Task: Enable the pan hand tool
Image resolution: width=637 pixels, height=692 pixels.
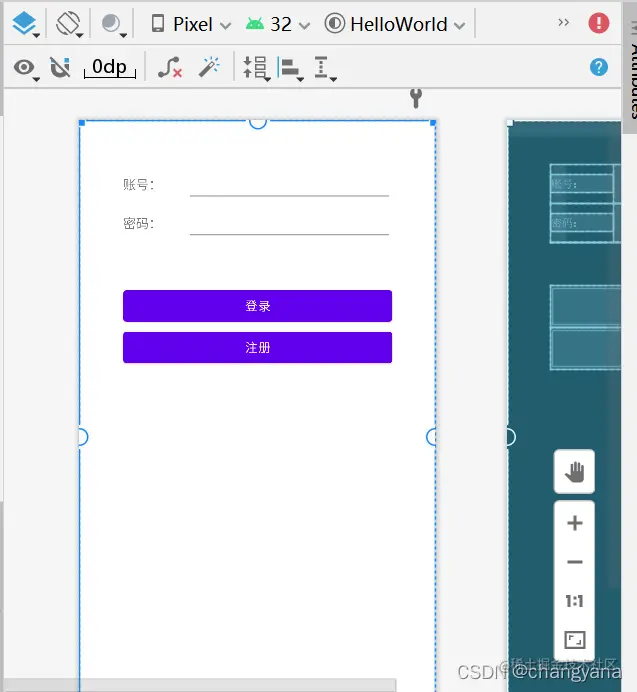Action: coord(574,472)
